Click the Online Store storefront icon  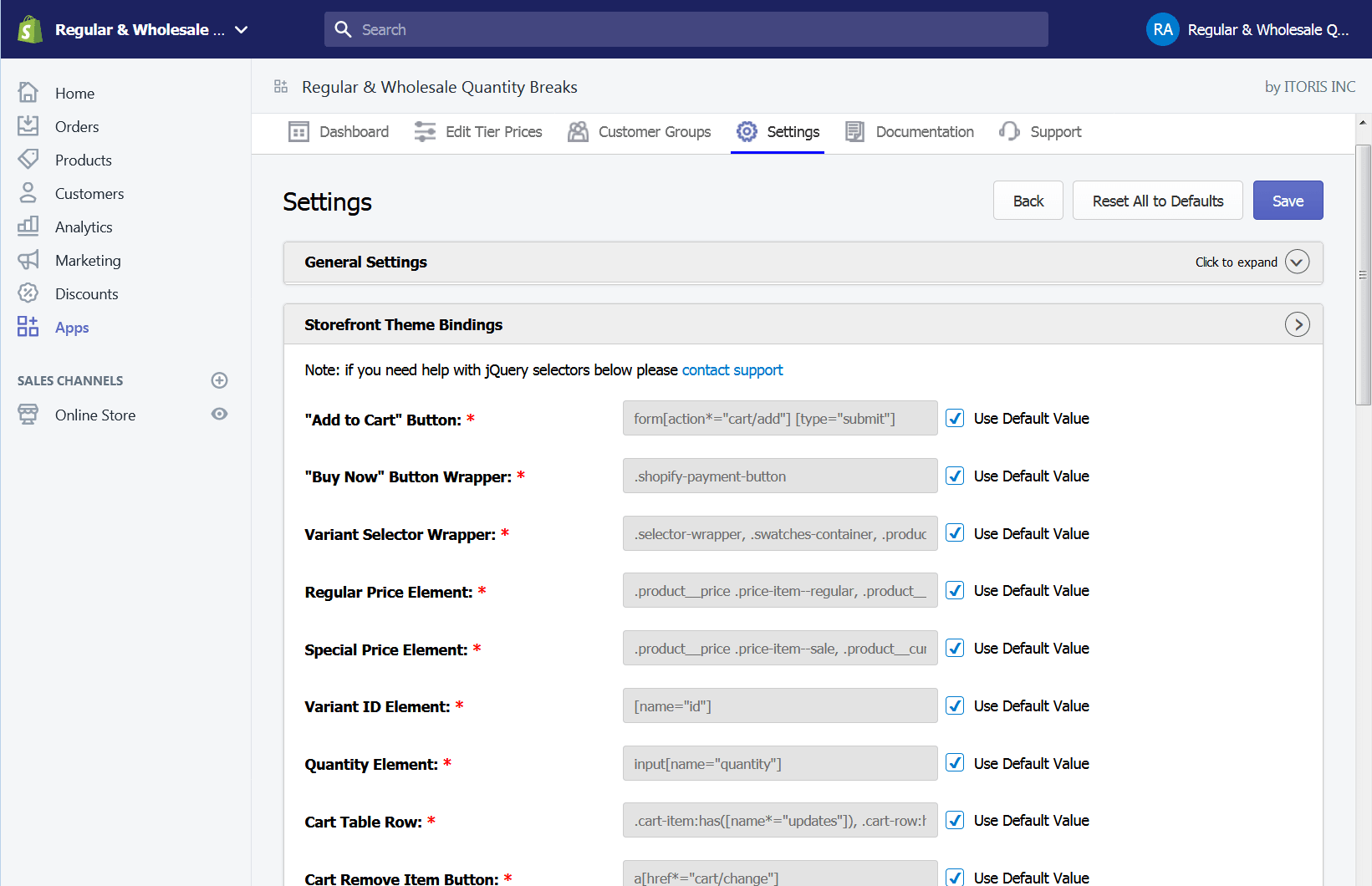28,414
